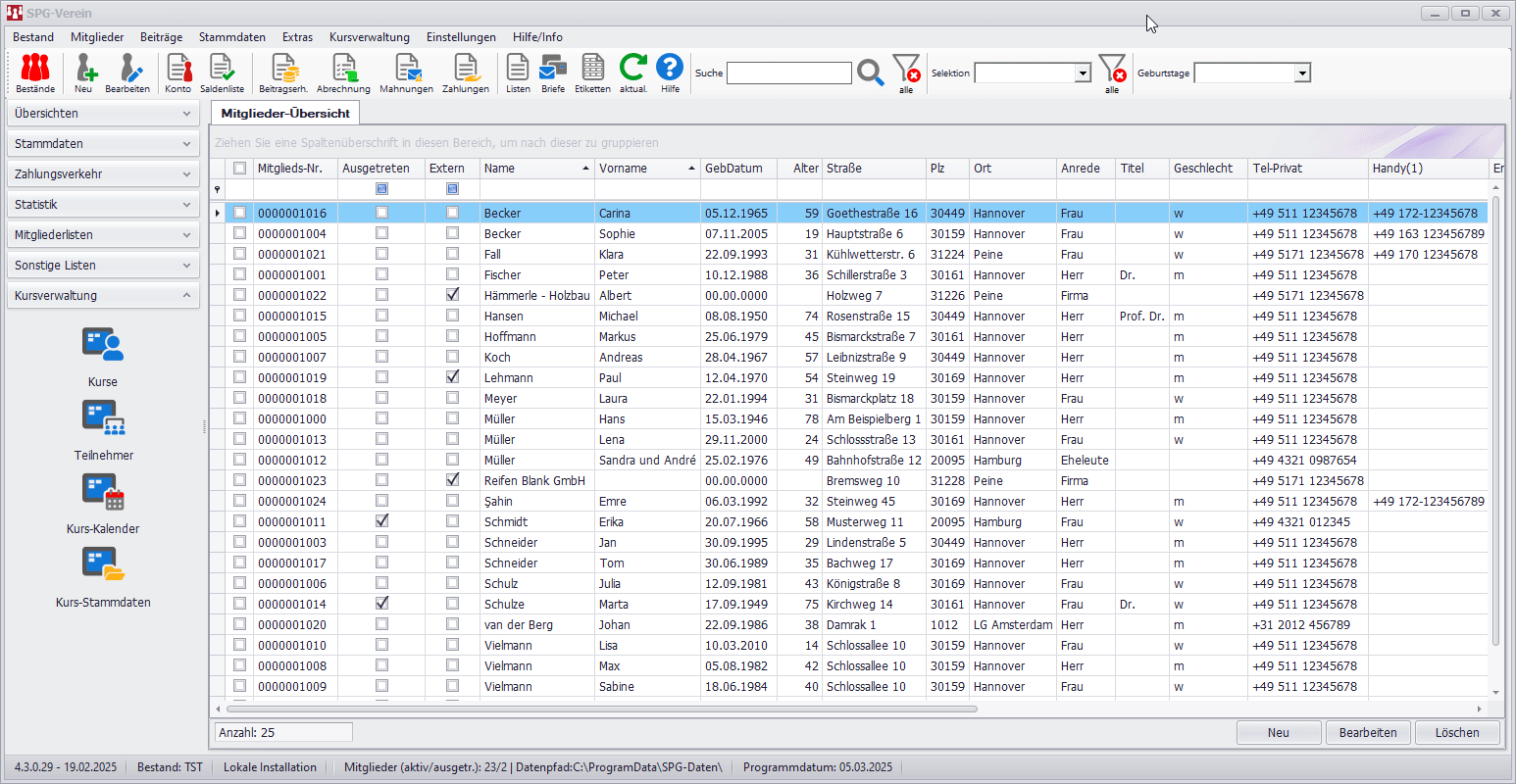1516x784 pixels.
Task: Click the table's scroll-right arrow
Action: pos(1480,709)
